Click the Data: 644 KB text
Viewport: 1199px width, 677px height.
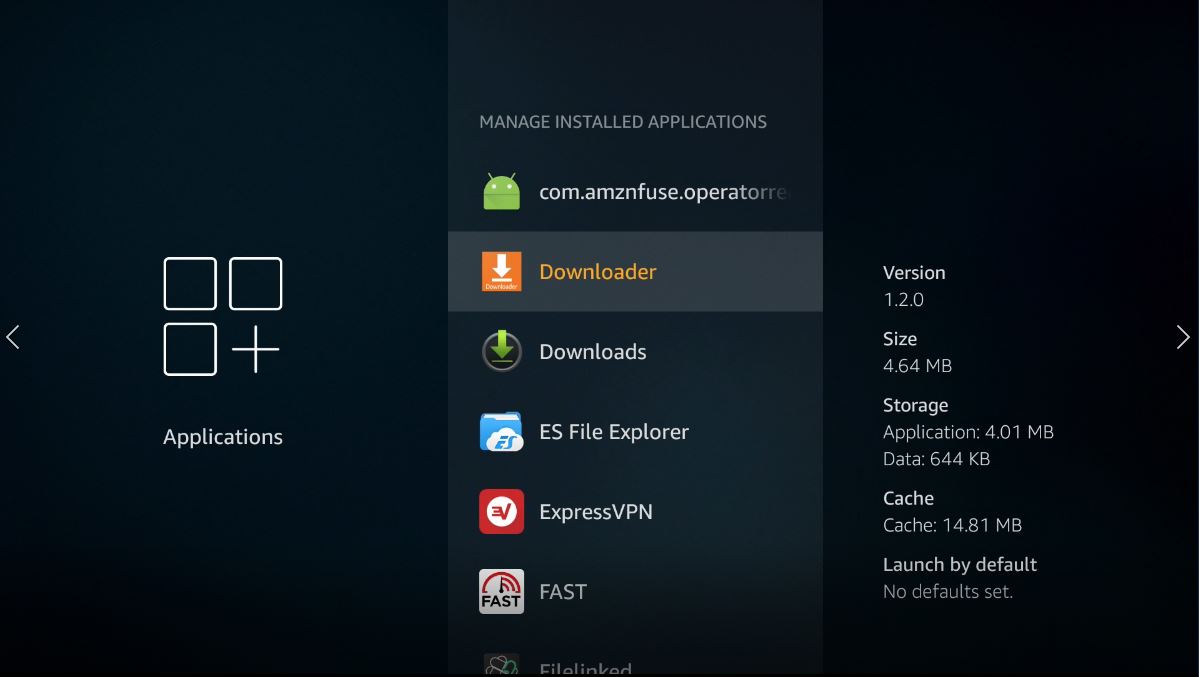937,459
